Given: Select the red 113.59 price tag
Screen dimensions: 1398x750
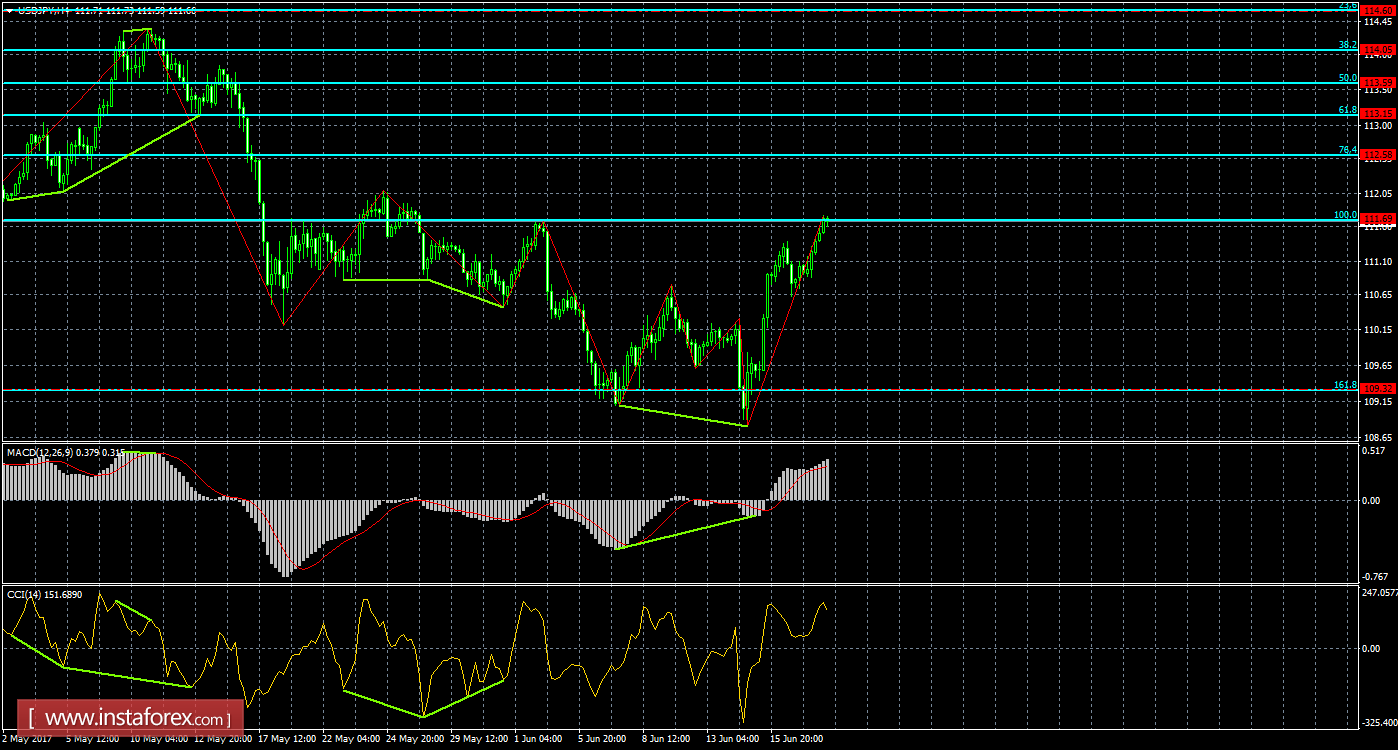Looking at the screenshot, I should click(x=1380, y=80).
